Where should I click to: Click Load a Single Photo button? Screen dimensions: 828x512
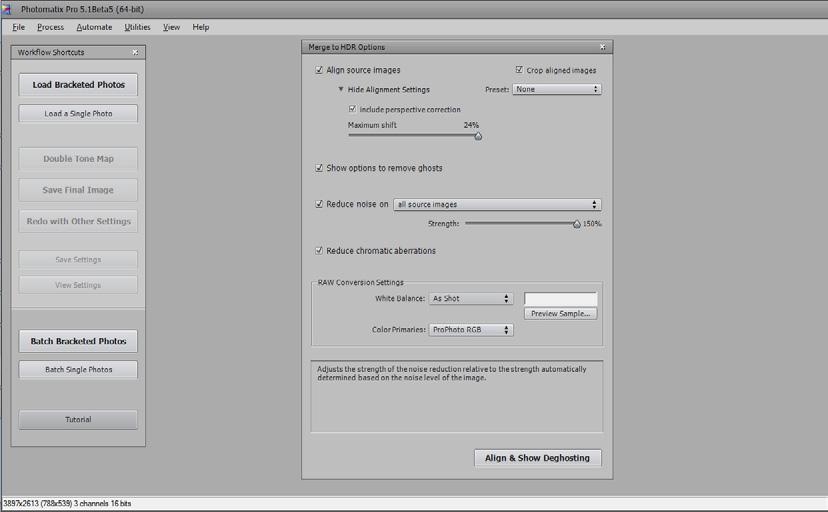[x=78, y=113]
